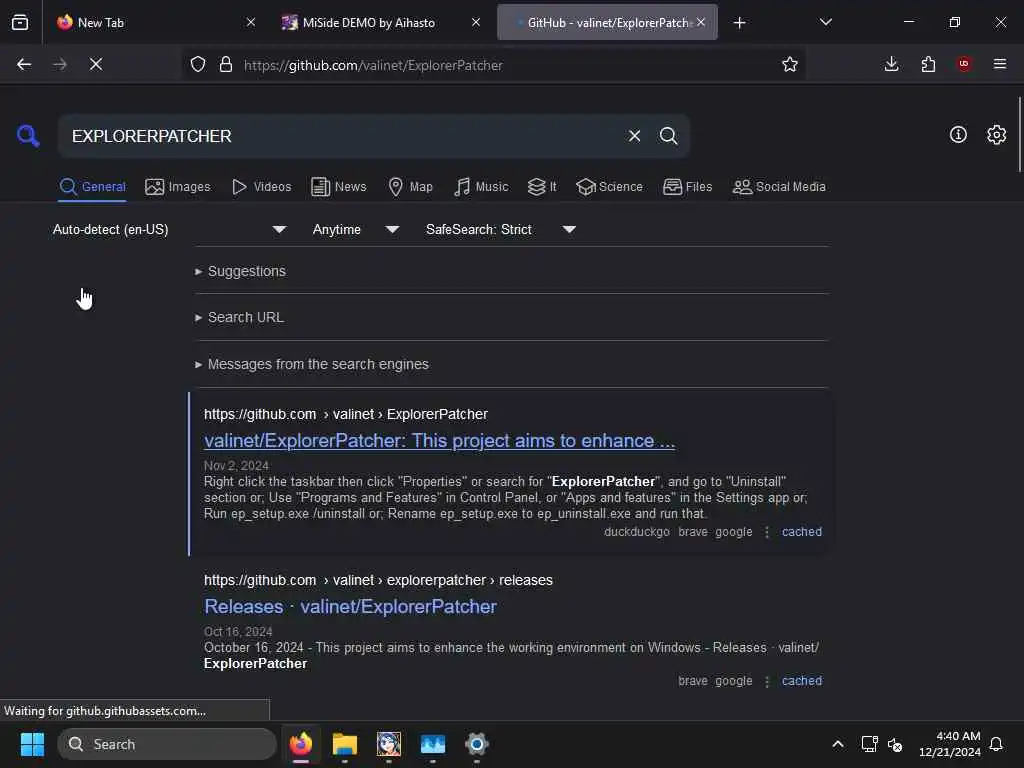
Task: Open the extensions puzzle icon
Action: pos(928,64)
